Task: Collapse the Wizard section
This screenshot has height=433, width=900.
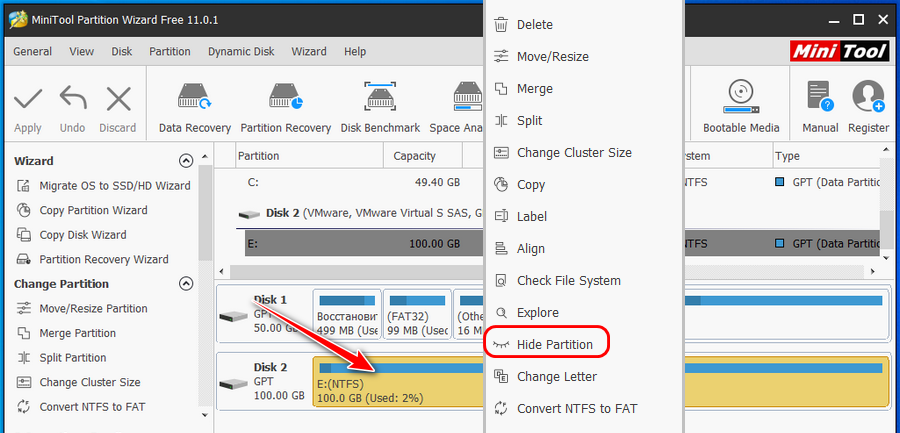Action: [185, 161]
